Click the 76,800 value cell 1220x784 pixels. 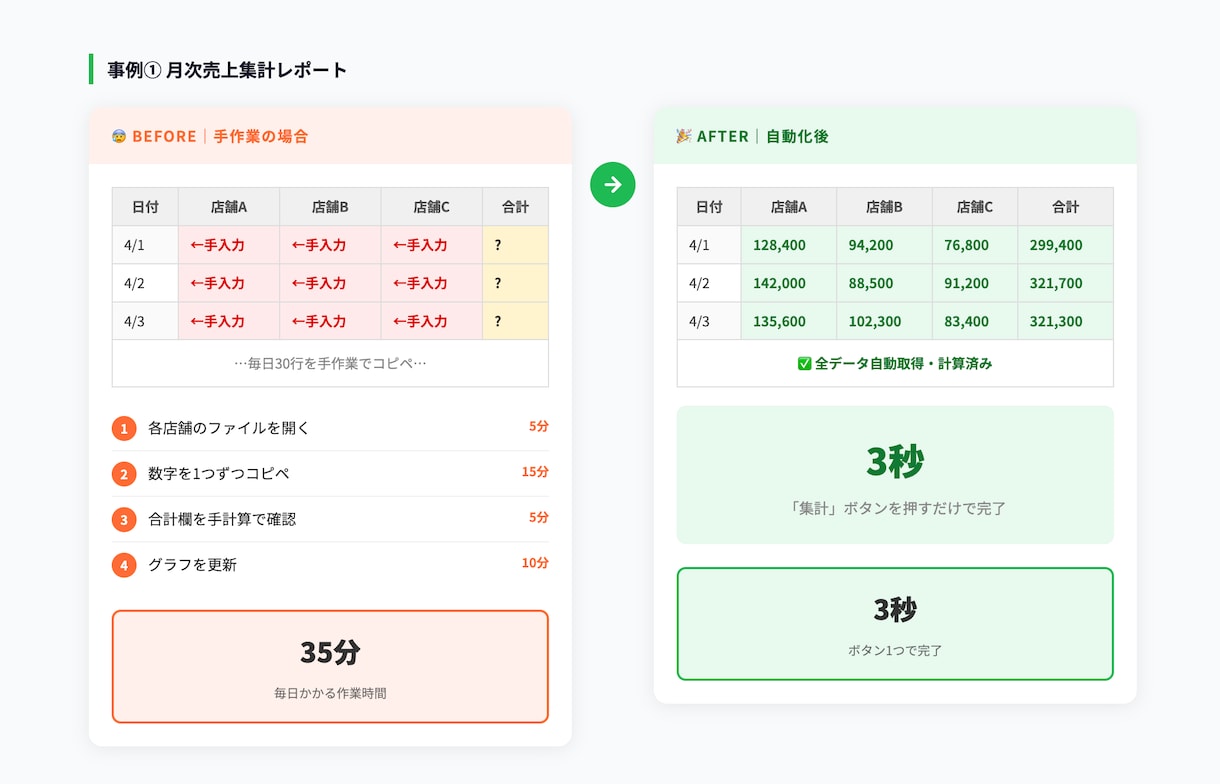click(x=975, y=245)
